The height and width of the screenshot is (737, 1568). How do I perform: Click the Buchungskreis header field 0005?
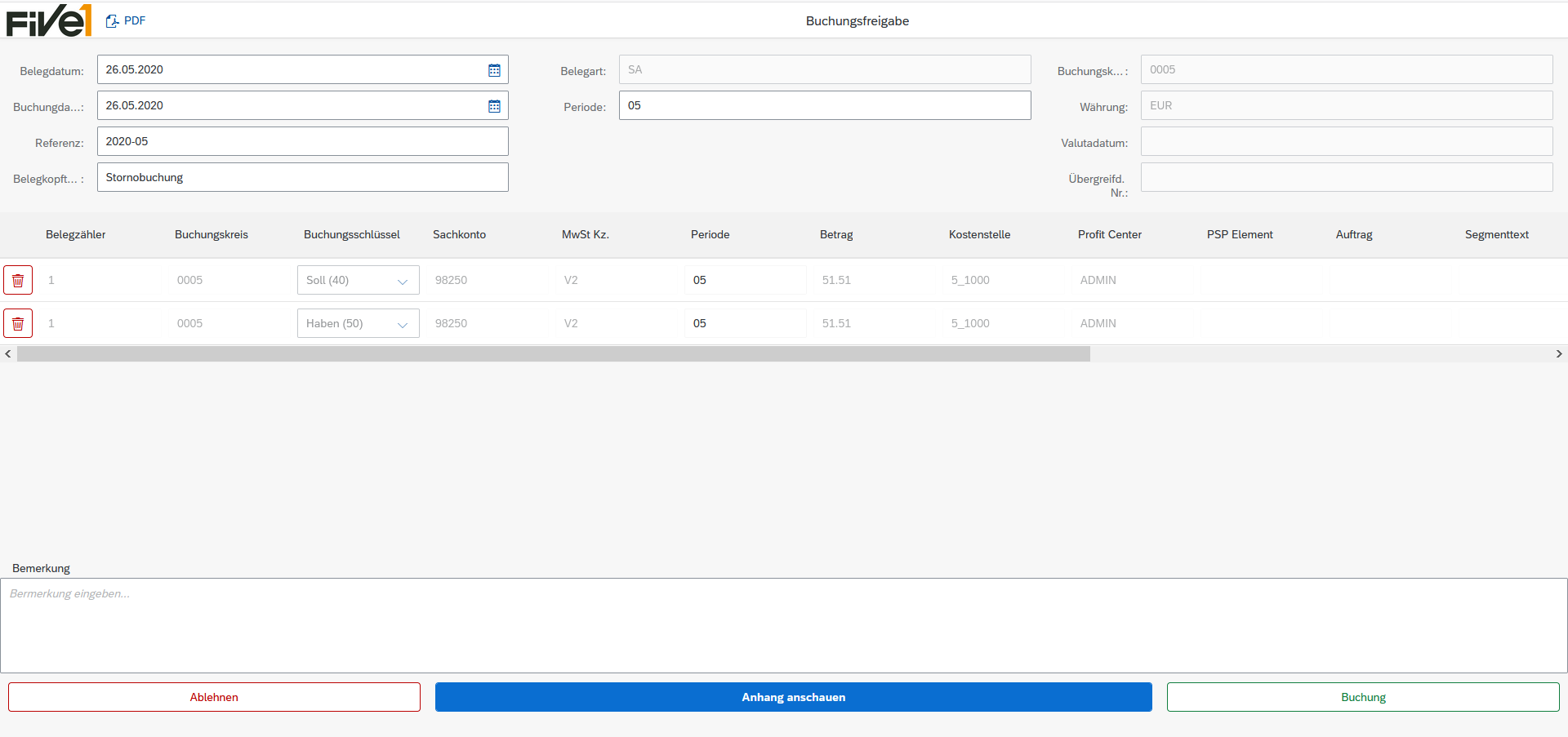click(1347, 69)
